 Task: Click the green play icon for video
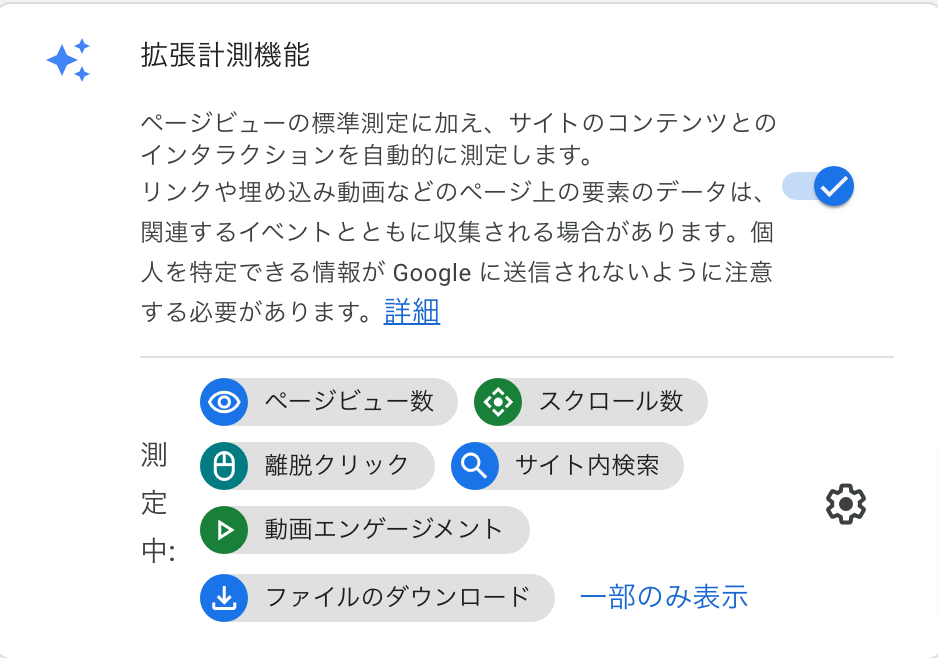(x=224, y=530)
